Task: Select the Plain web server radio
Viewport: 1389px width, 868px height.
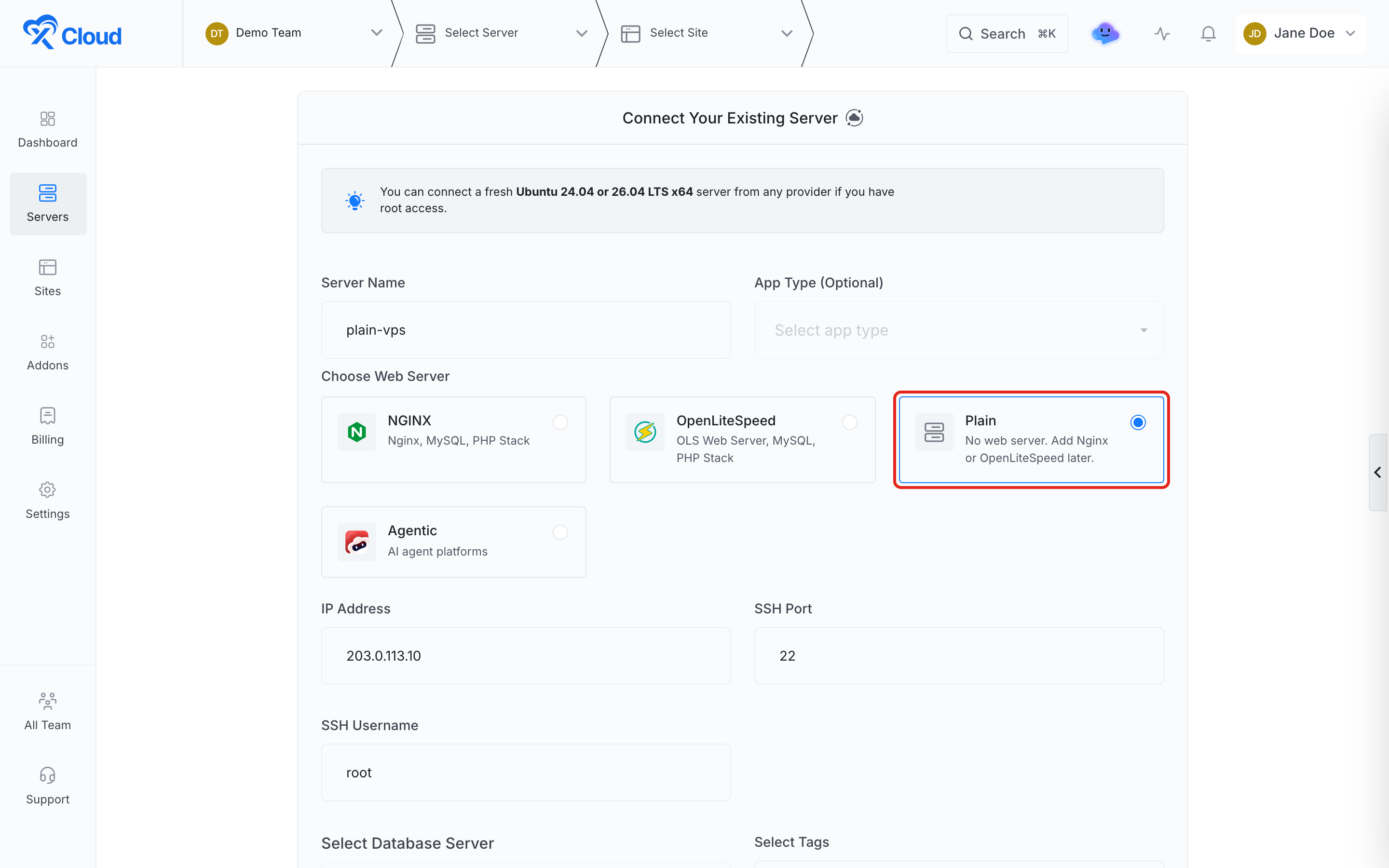Action: [x=1138, y=422]
